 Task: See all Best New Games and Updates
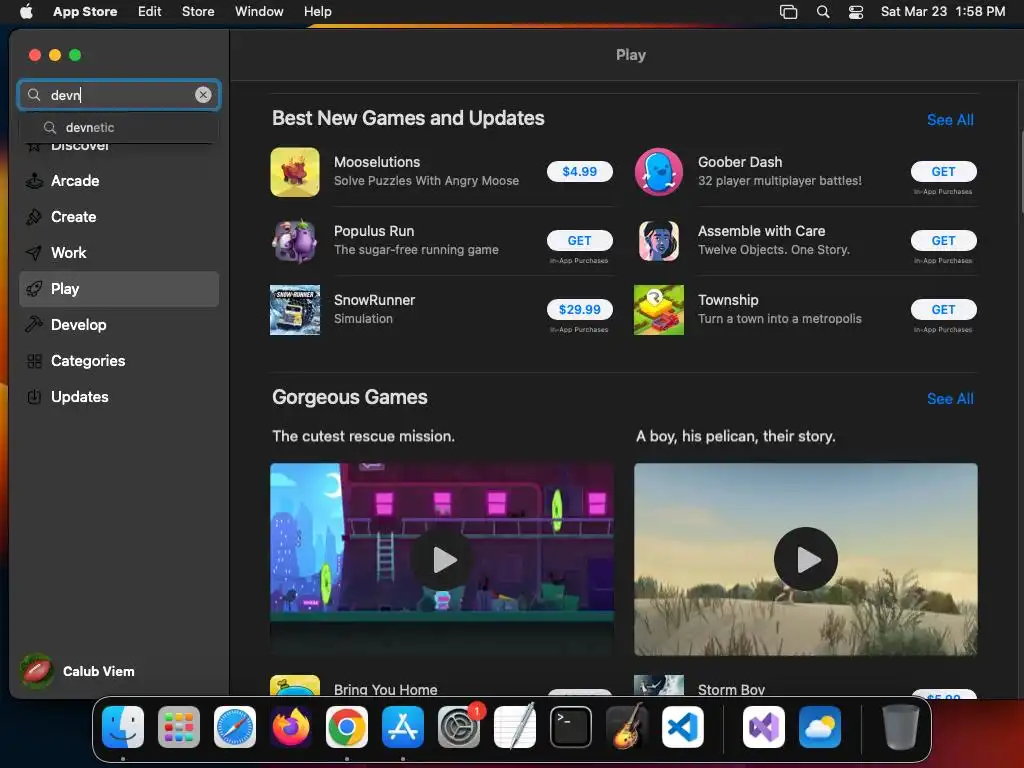(950, 120)
